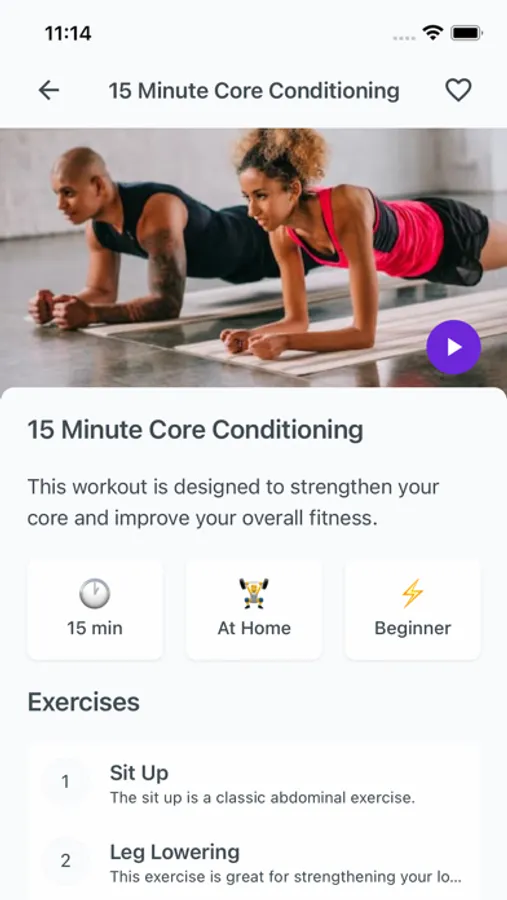Viewport: 507px width, 900px height.
Task: Tap the 11:14 clock in status bar
Action: point(68,33)
